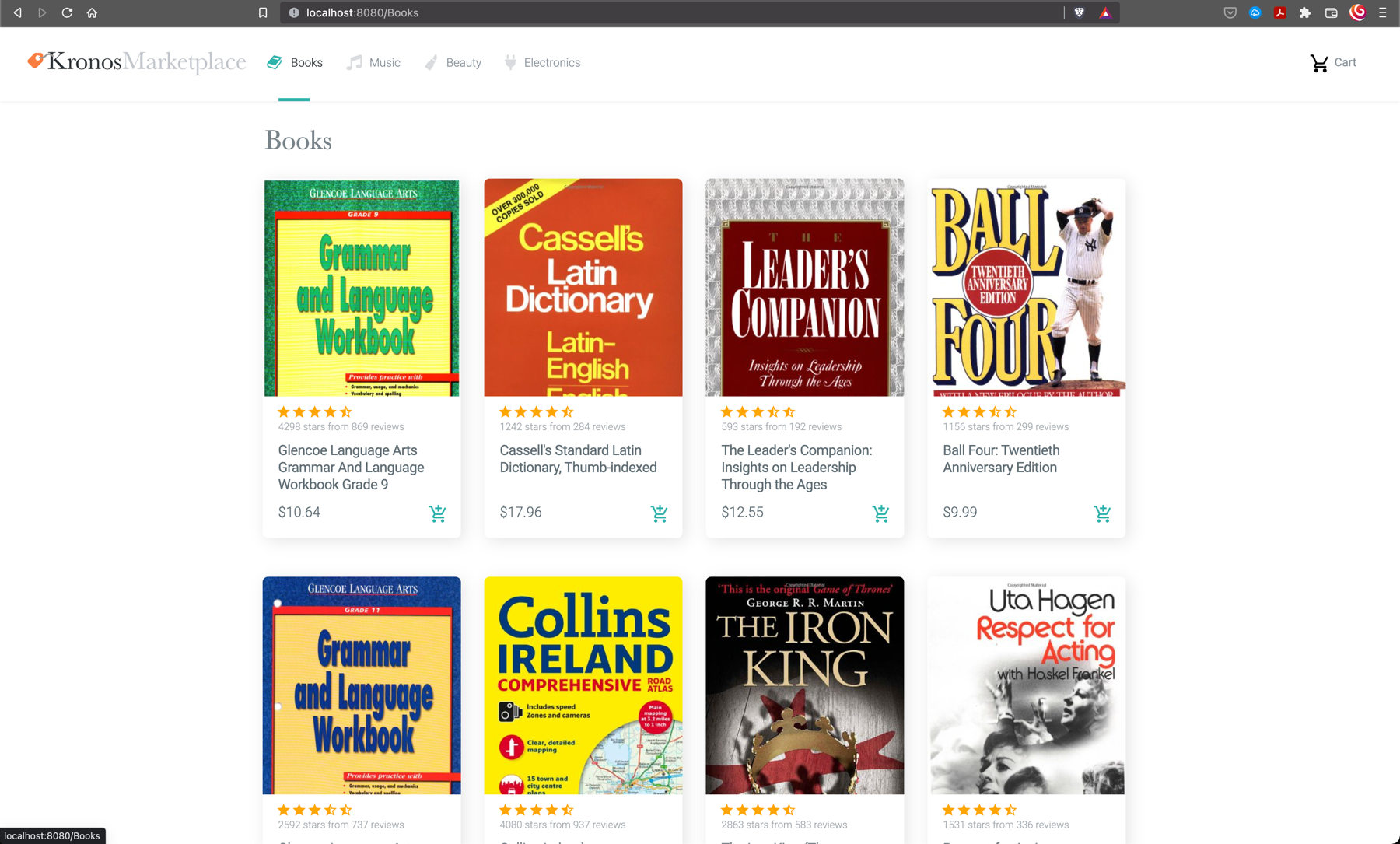Click the site info icon in address bar
This screenshot has height=844, width=1400.
coord(294,12)
